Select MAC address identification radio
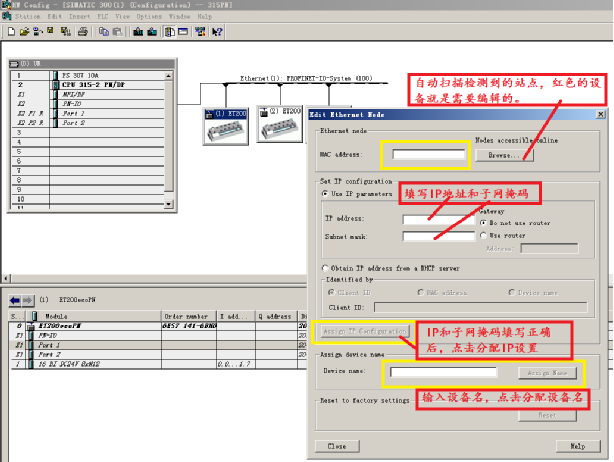This screenshot has width=614, height=462. click(x=421, y=292)
